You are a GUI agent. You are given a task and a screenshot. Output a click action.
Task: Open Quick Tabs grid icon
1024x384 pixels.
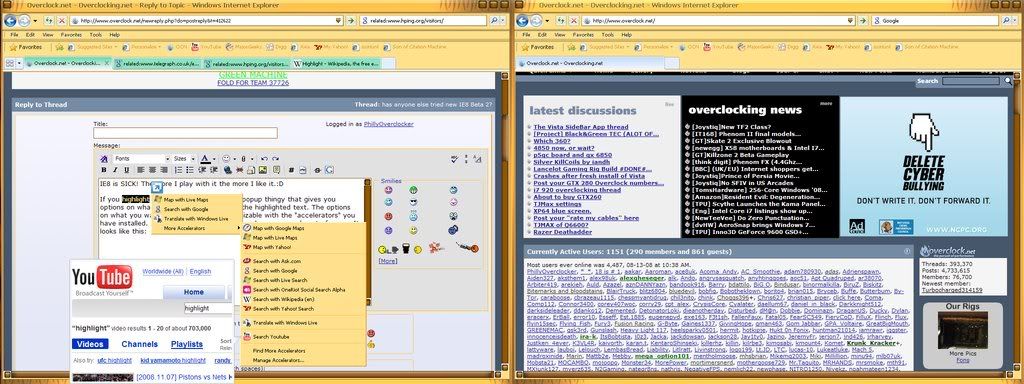point(10,63)
